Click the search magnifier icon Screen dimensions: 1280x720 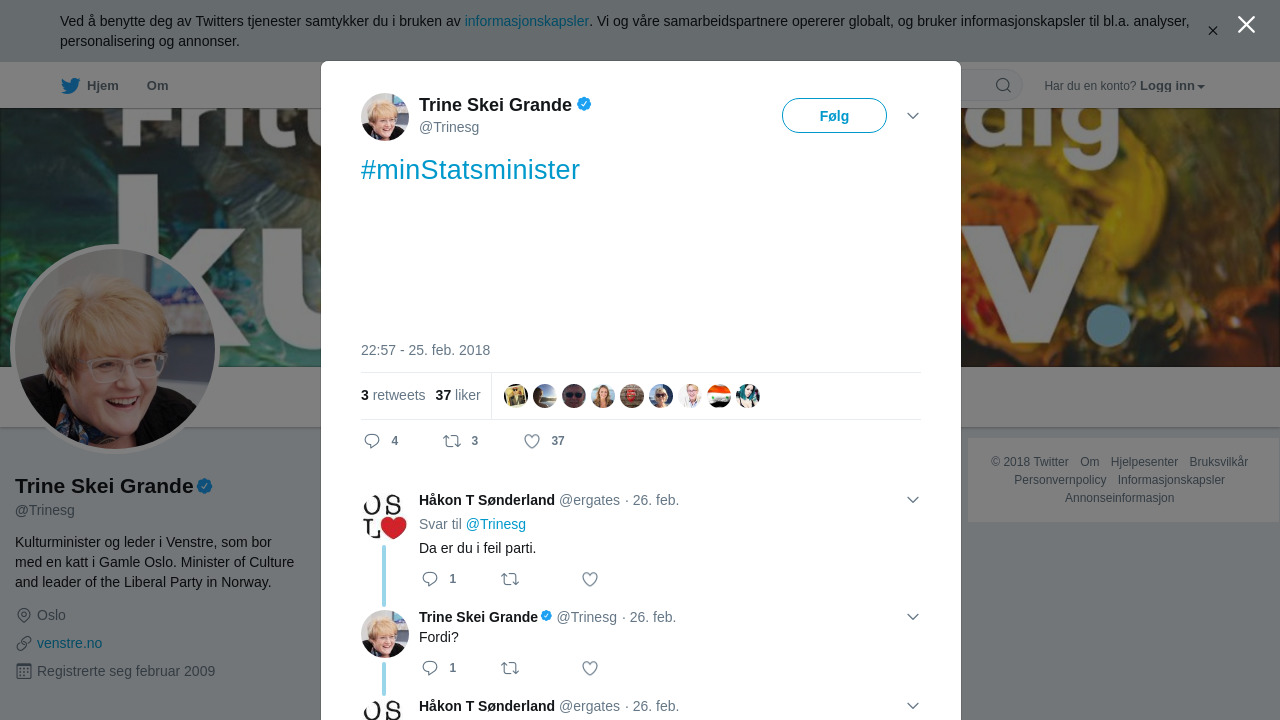(x=1003, y=86)
